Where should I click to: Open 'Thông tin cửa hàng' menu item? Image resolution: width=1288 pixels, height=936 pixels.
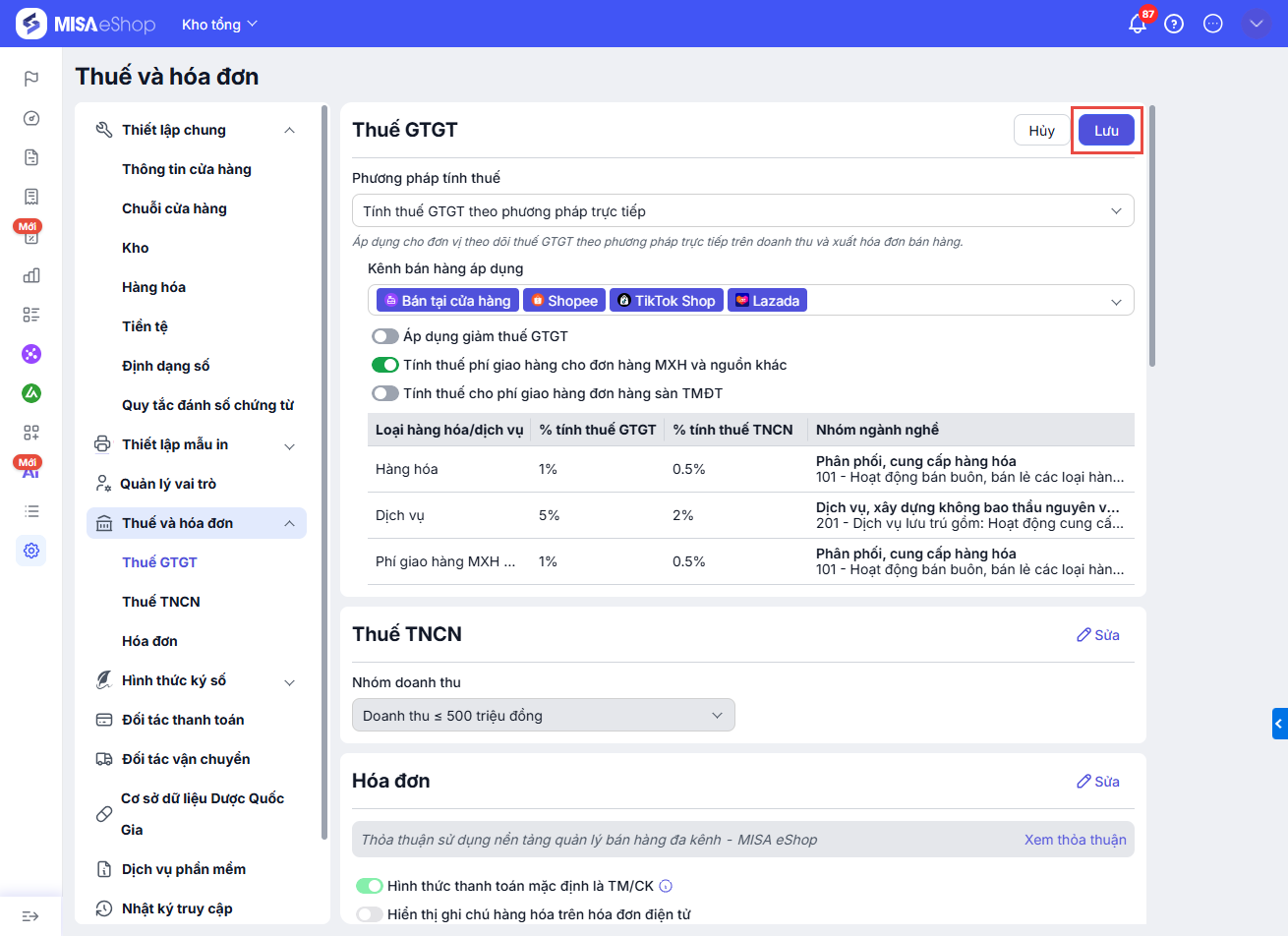[187, 169]
